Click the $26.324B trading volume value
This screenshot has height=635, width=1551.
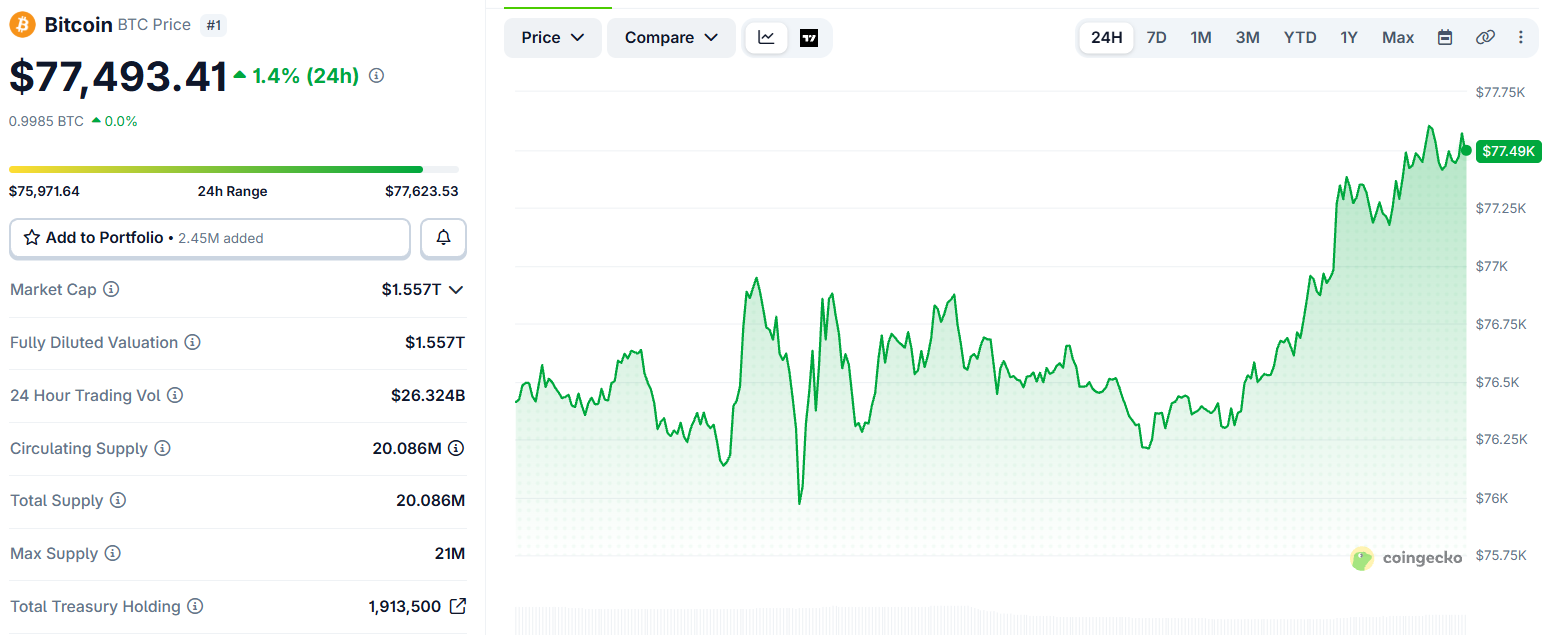pos(428,395)
